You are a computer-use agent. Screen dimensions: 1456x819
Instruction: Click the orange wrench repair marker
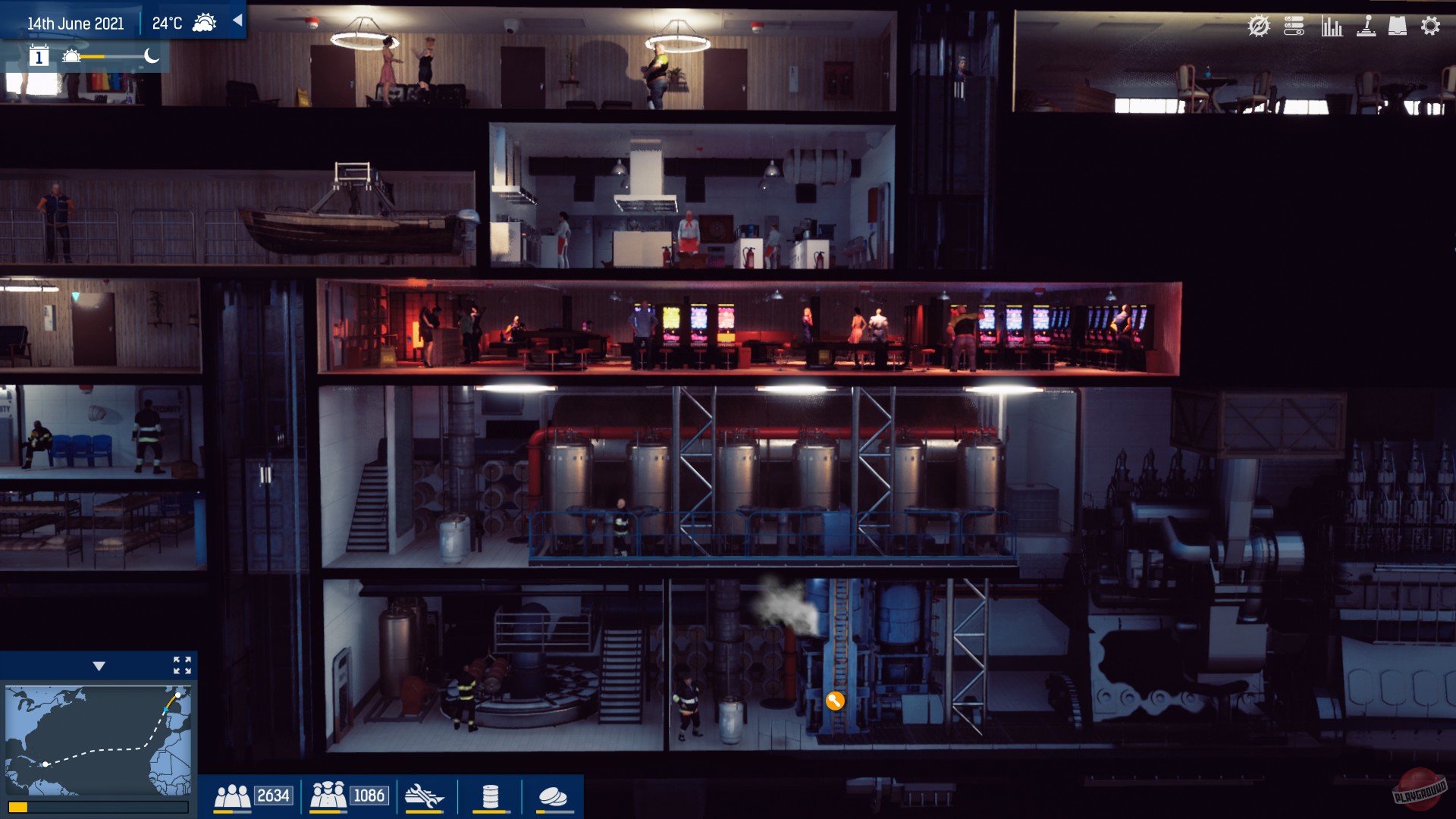coord(834,701)
